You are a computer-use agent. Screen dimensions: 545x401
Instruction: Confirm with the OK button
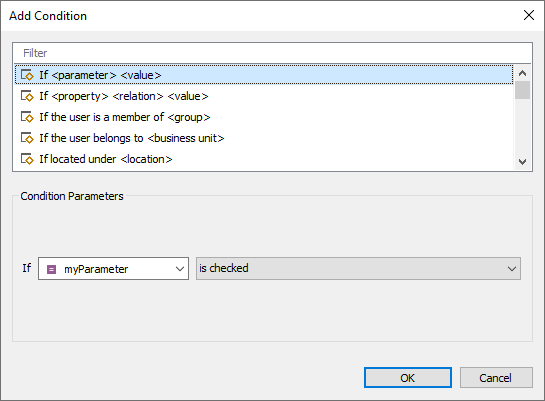[x=408, y=378]
